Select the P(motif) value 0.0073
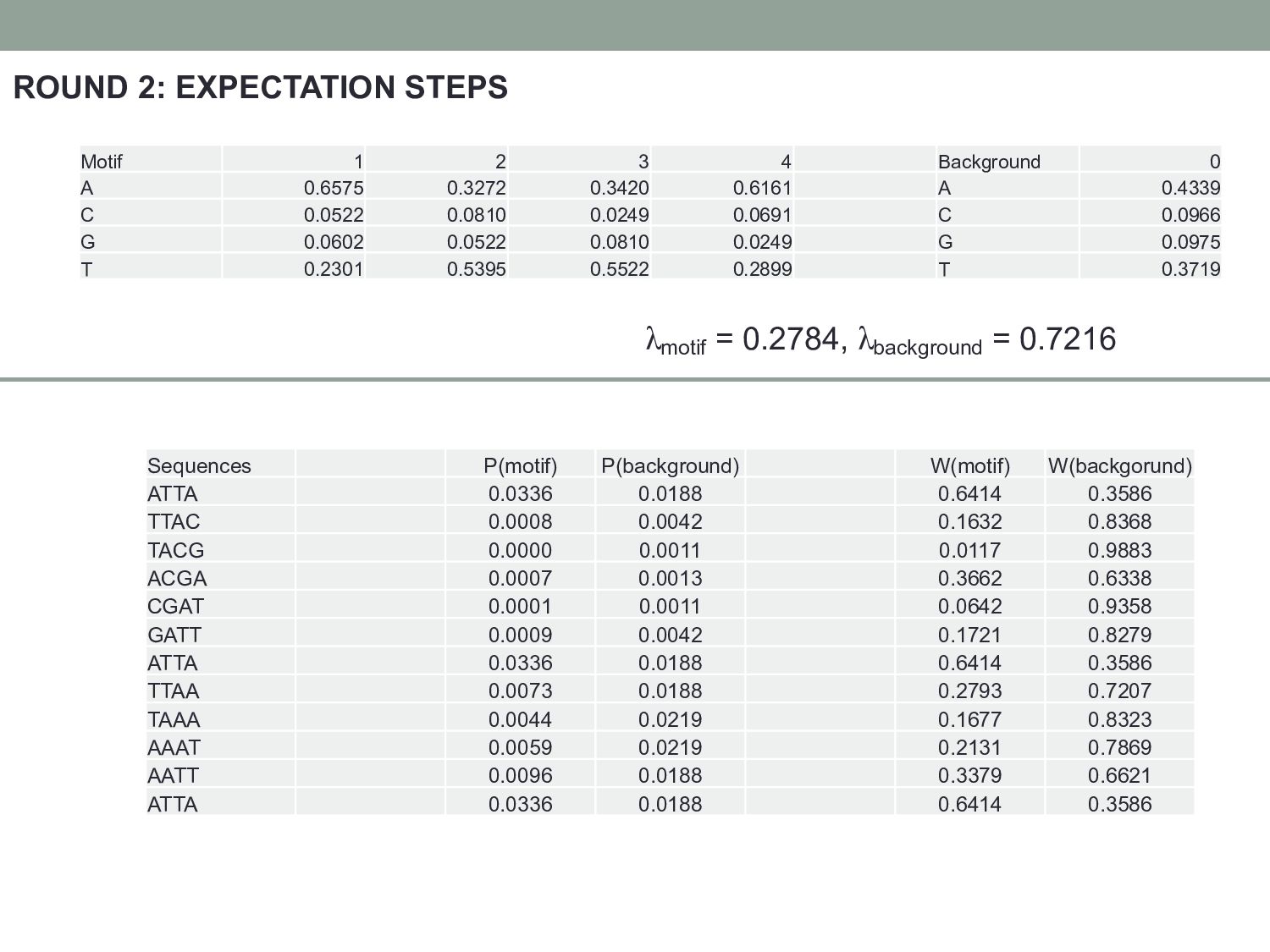 pyautogui.click(x=520, y=691)
